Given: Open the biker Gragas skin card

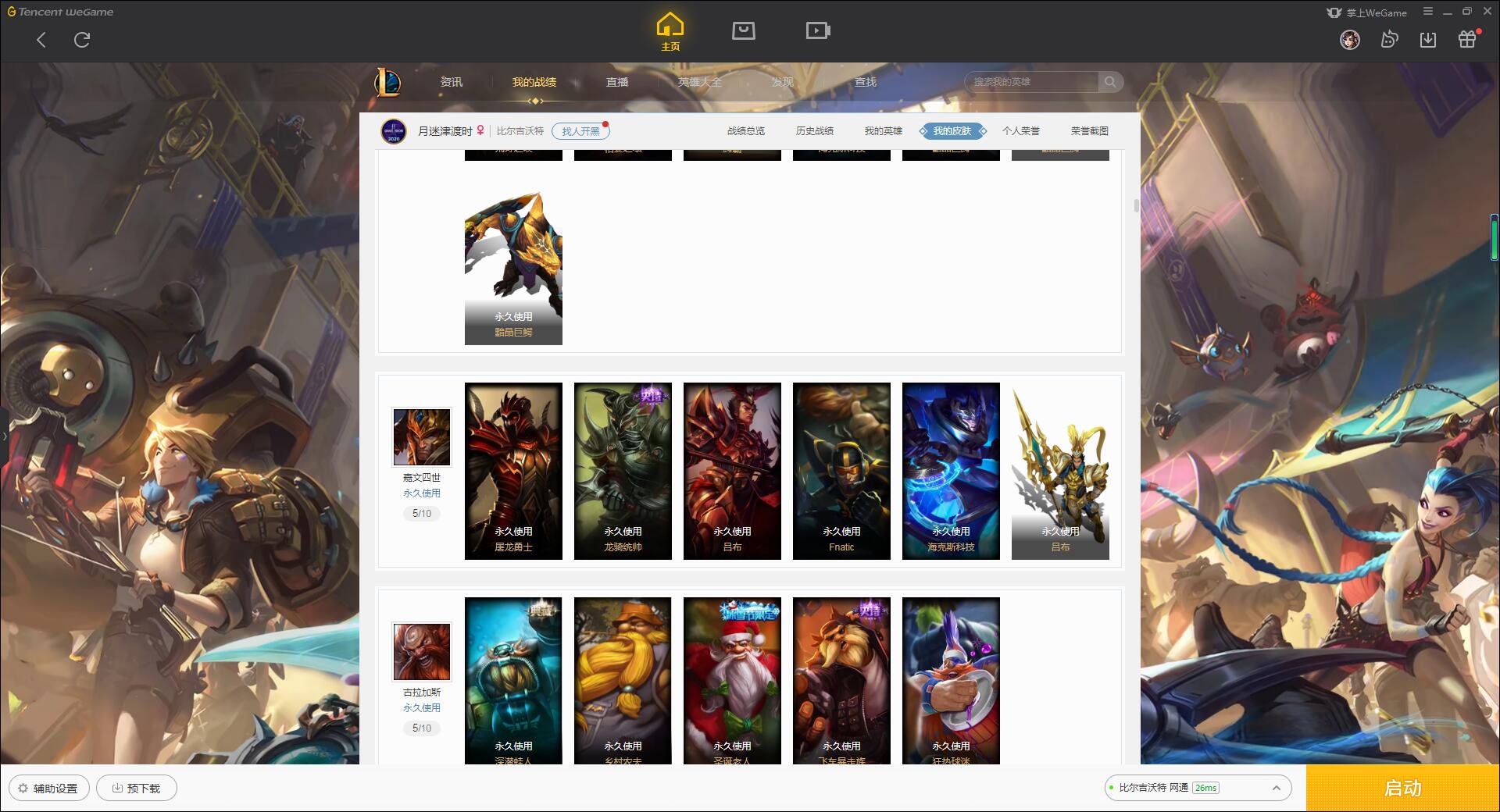Looking at the screenshot, I should click(x=841, y=681).
